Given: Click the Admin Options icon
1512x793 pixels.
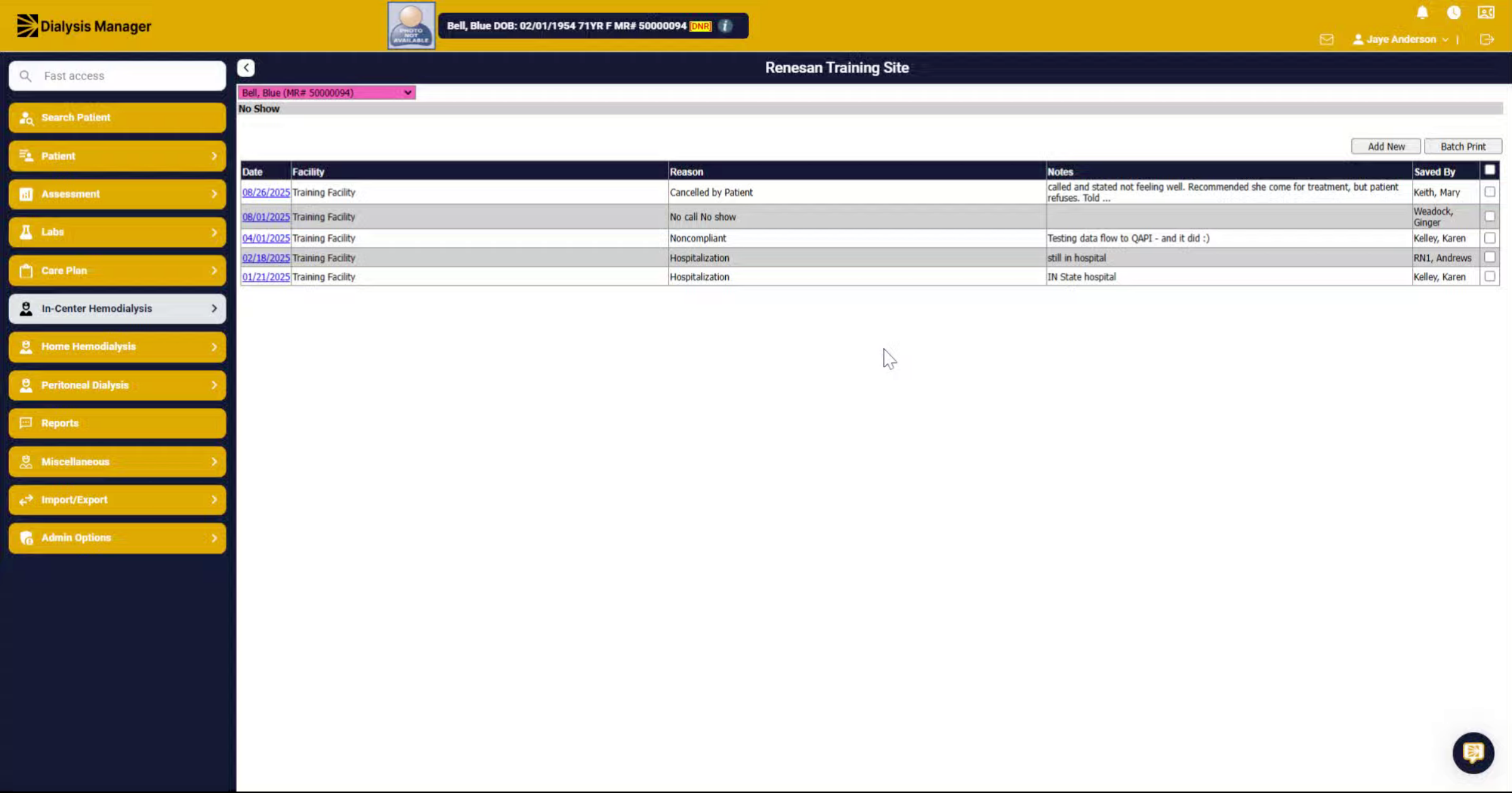Looking at the screenshot, I should point(26,538).
